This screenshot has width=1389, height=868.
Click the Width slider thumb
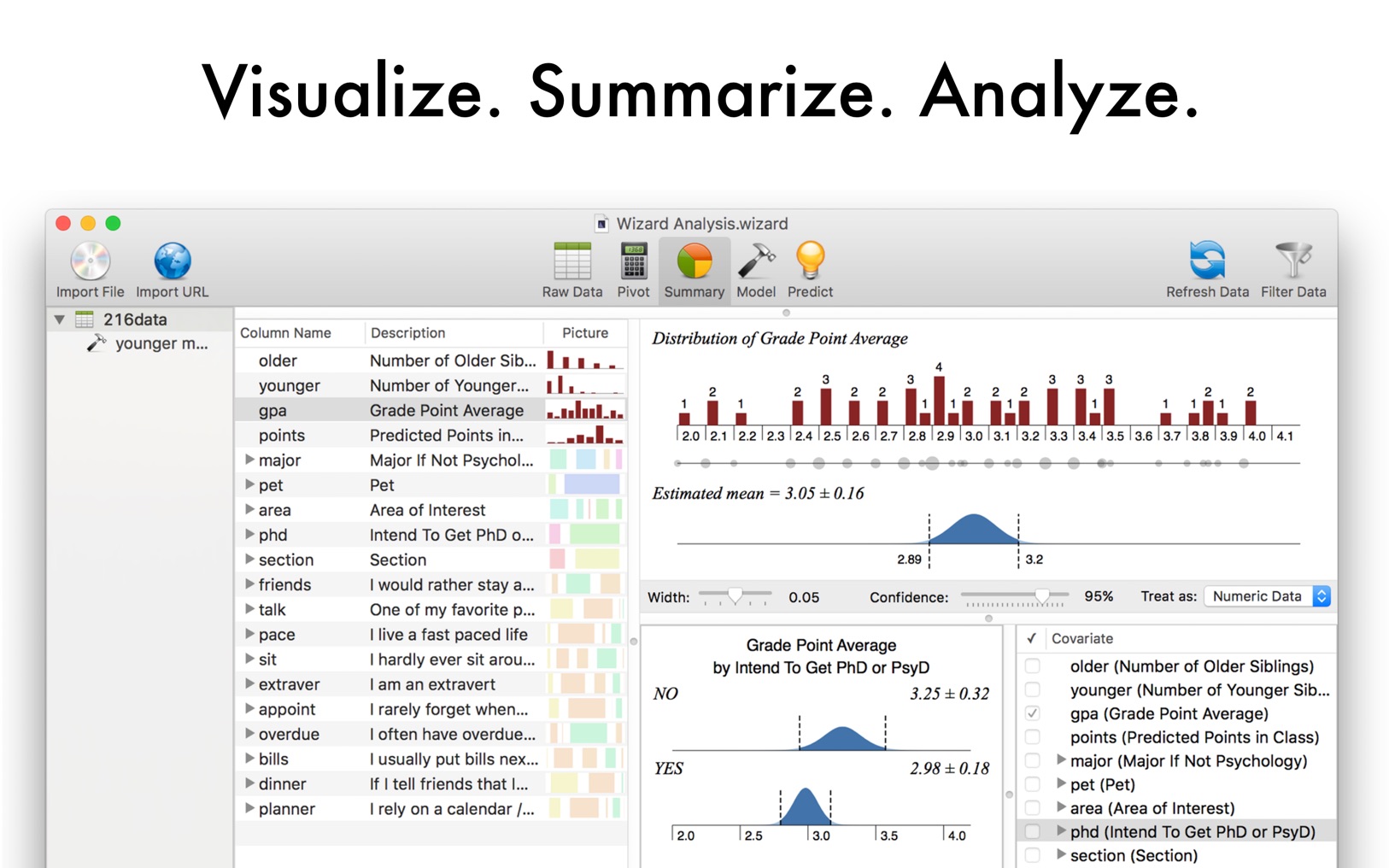tap(735, 595)
